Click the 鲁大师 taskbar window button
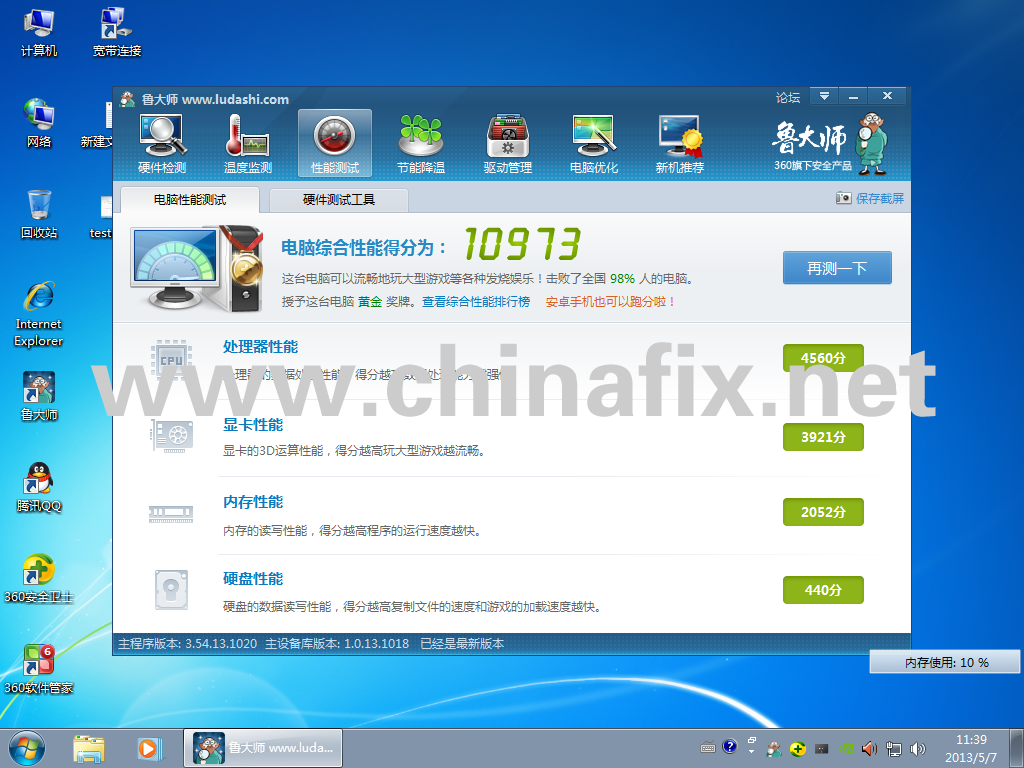 (263, 748)
